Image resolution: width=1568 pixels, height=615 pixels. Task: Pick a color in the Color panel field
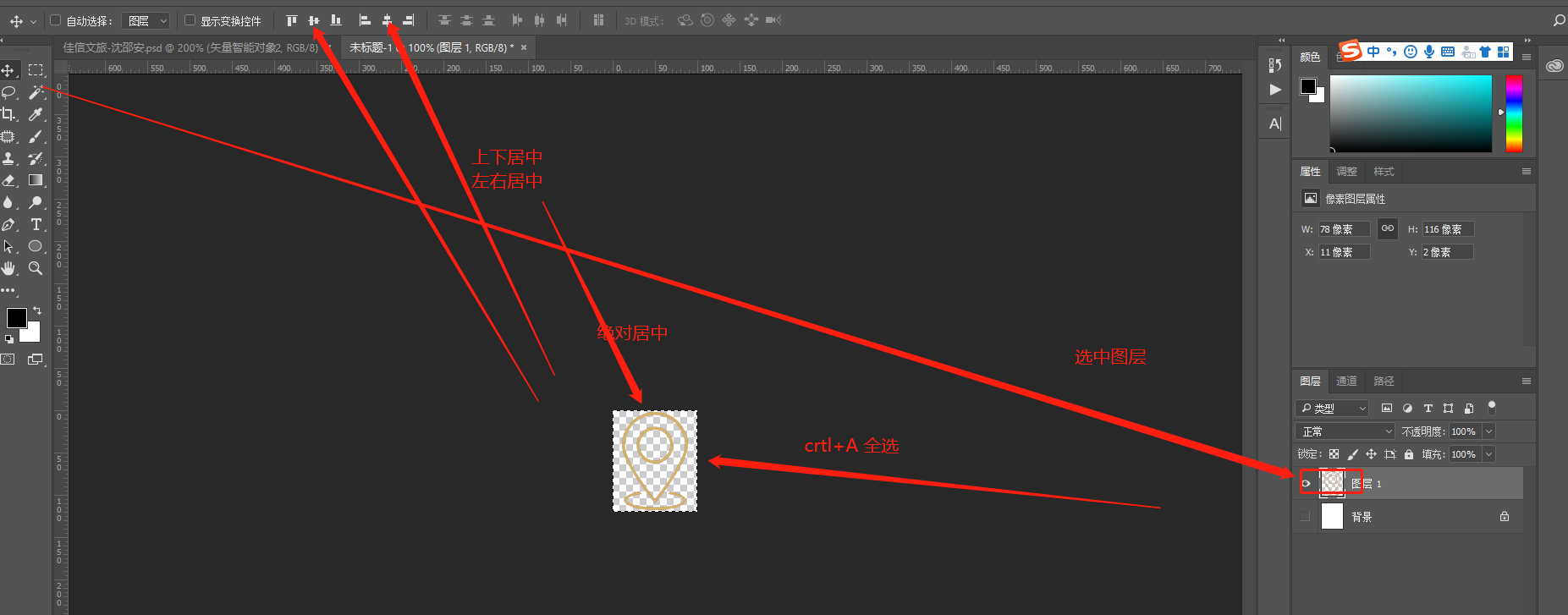click(x=1411, y=114)
